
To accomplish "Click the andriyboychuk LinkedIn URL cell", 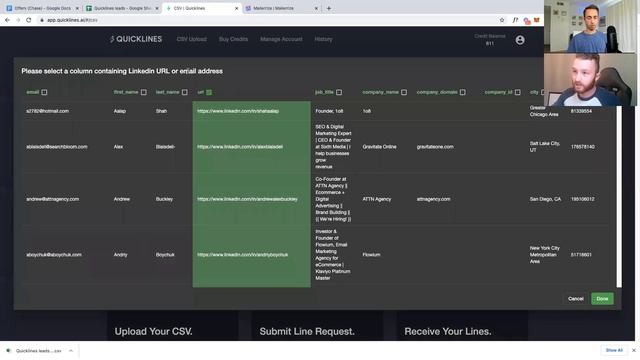I will (x=251, y=255).
